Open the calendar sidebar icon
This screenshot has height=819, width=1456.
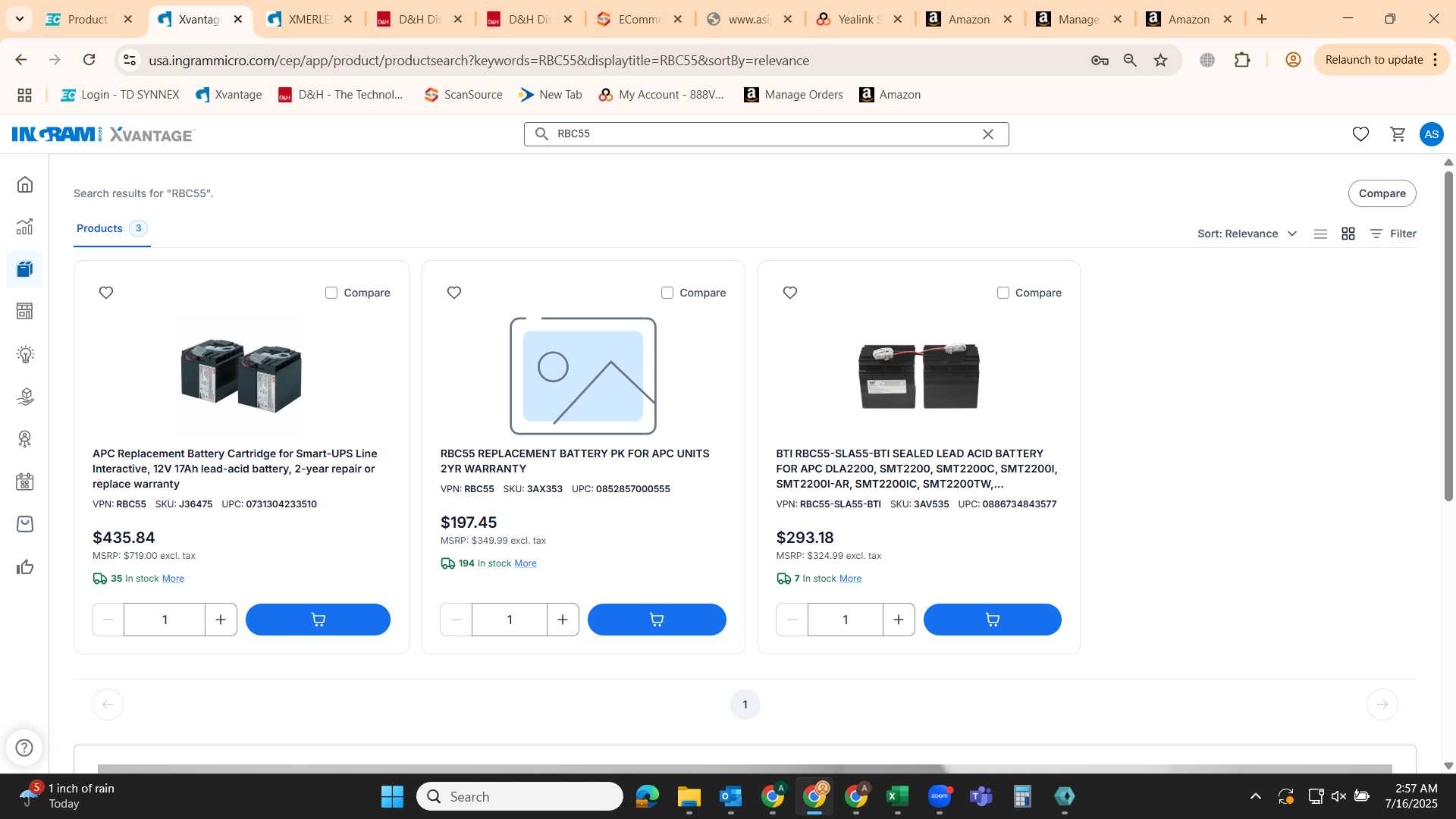click(x=25, y=482)
